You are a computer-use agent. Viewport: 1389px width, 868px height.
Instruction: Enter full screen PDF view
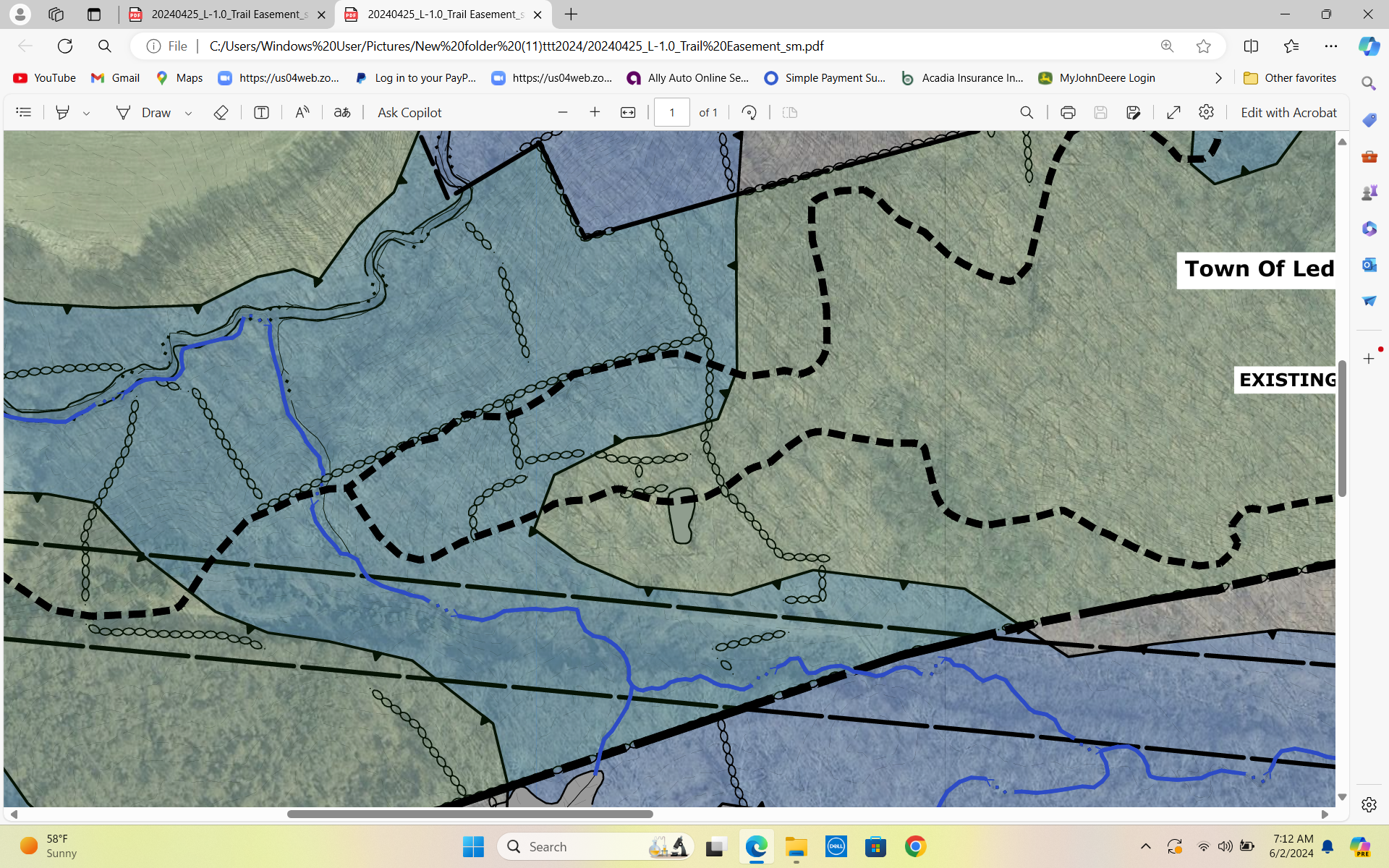tap(1173, 112)
